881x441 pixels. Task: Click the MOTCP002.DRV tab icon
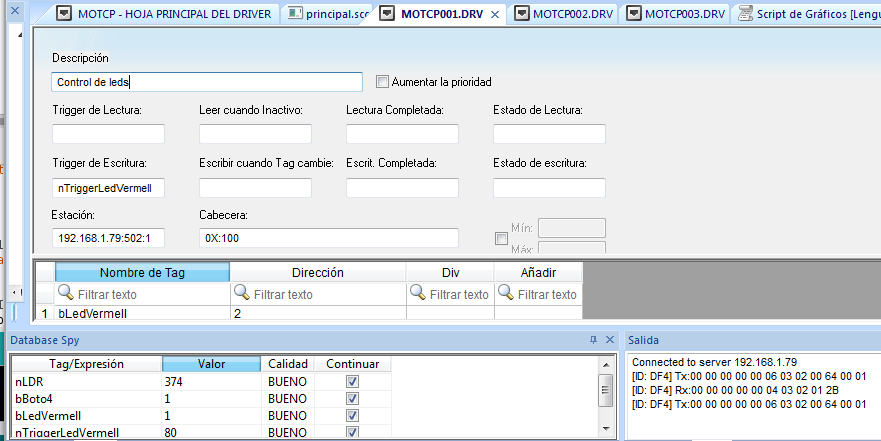pos(522,13)
